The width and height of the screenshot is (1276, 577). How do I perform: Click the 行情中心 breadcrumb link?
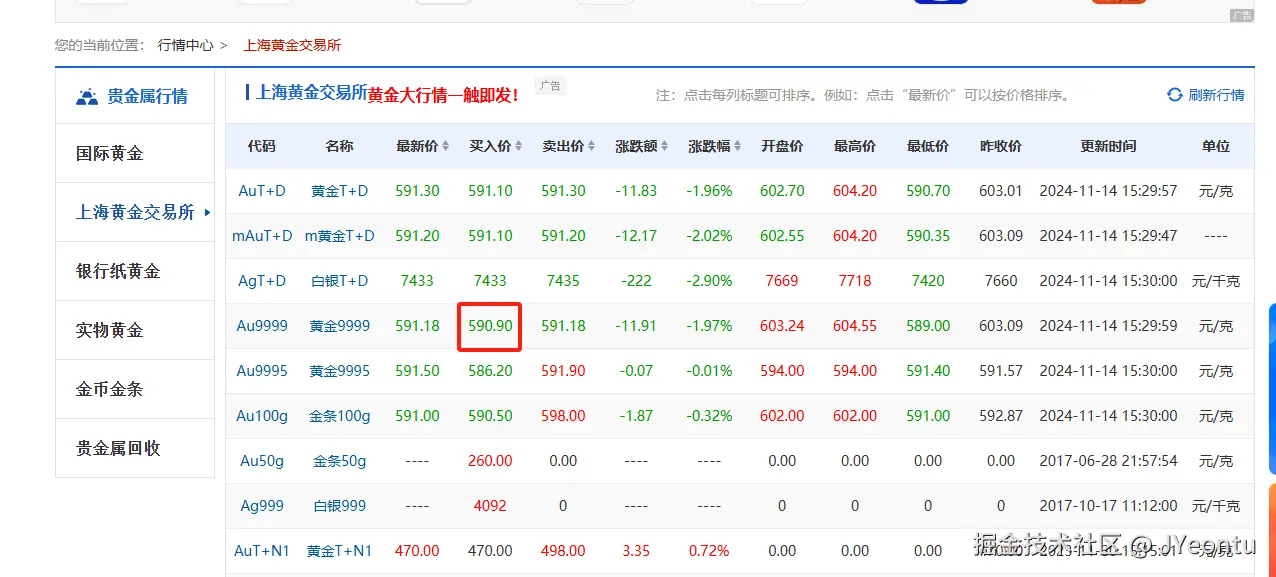pyautogui.click(x=186, y=45)
